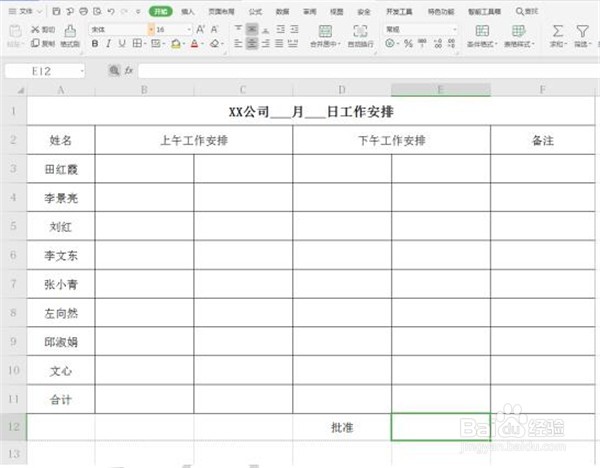Click the 查找 search button
Image resolution: width=600 pixels, height=468 pixels.
click(527, 11)
